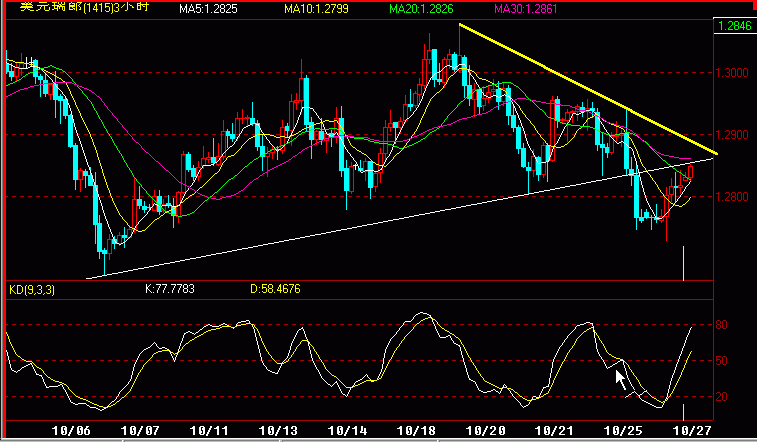
Task: Click the chart title with (1415)
Action: (x=84, y=7)
